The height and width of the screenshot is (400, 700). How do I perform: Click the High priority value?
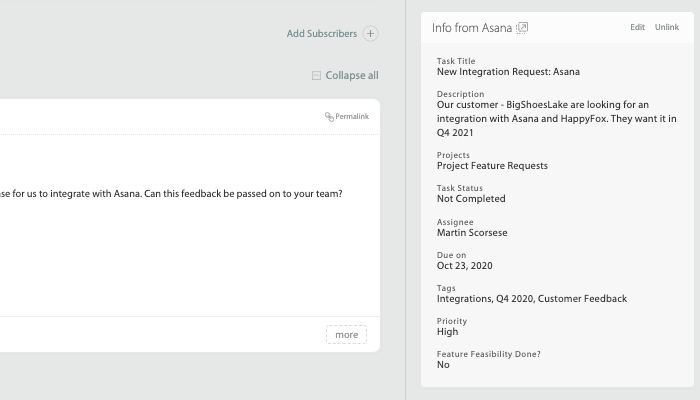click(447, 332)
